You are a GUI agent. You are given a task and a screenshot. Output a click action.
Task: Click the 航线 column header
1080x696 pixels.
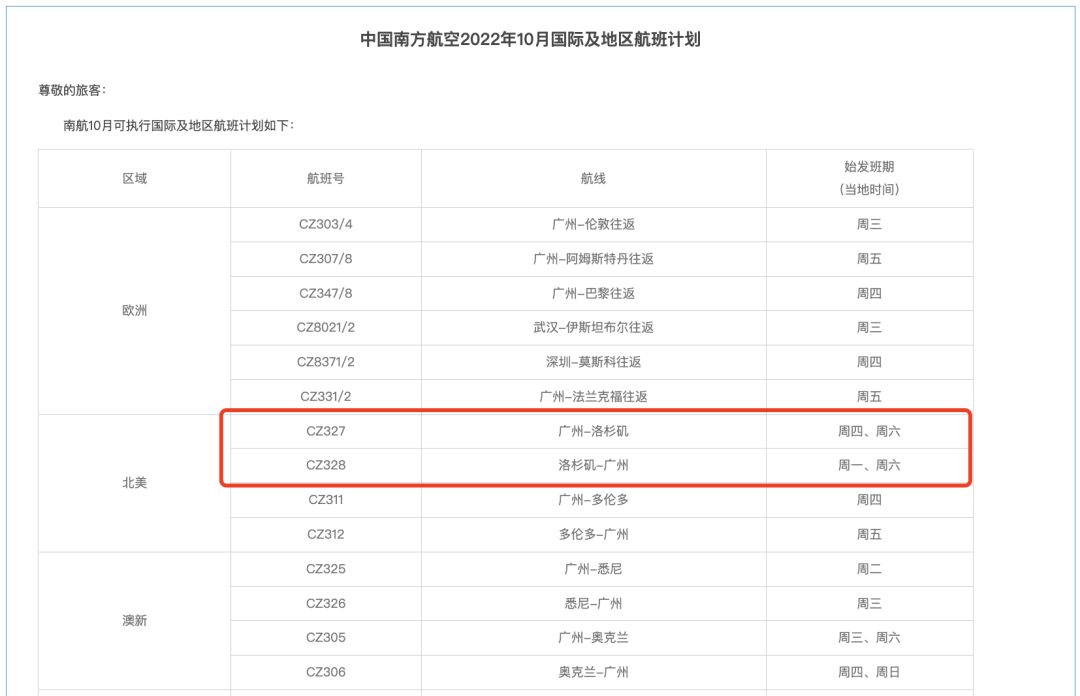tap(593, 178)
